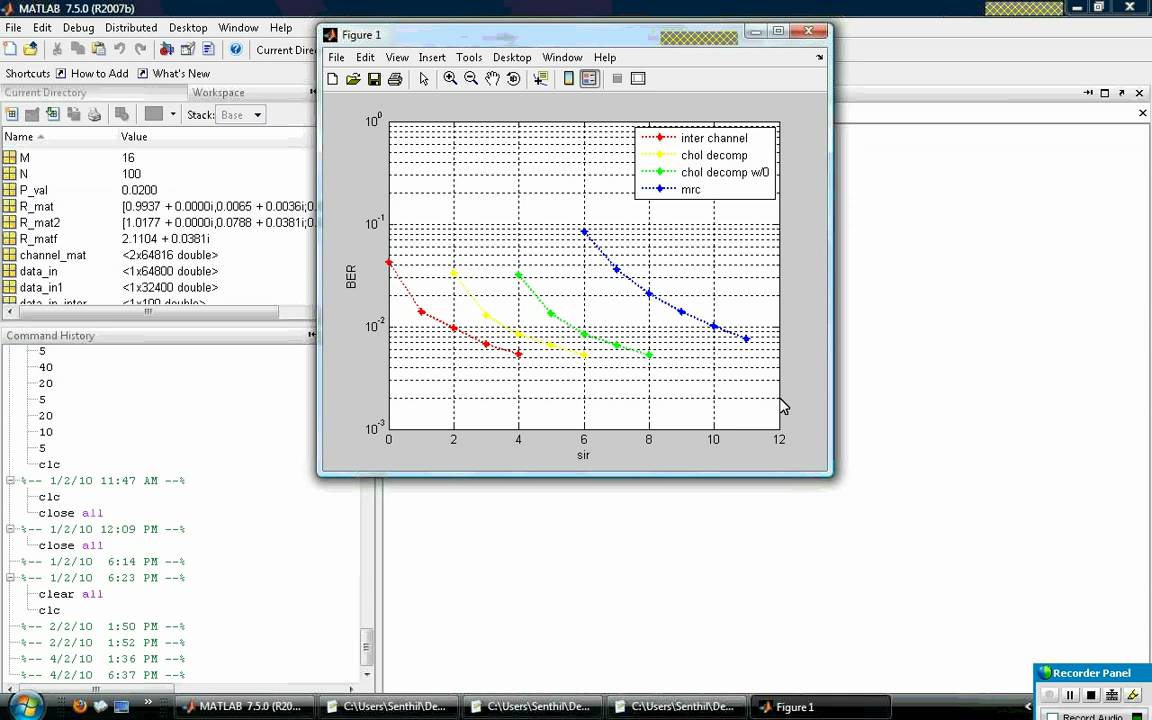Collapse the 1/2/10 12:09 PM history group

coord(10,529)
